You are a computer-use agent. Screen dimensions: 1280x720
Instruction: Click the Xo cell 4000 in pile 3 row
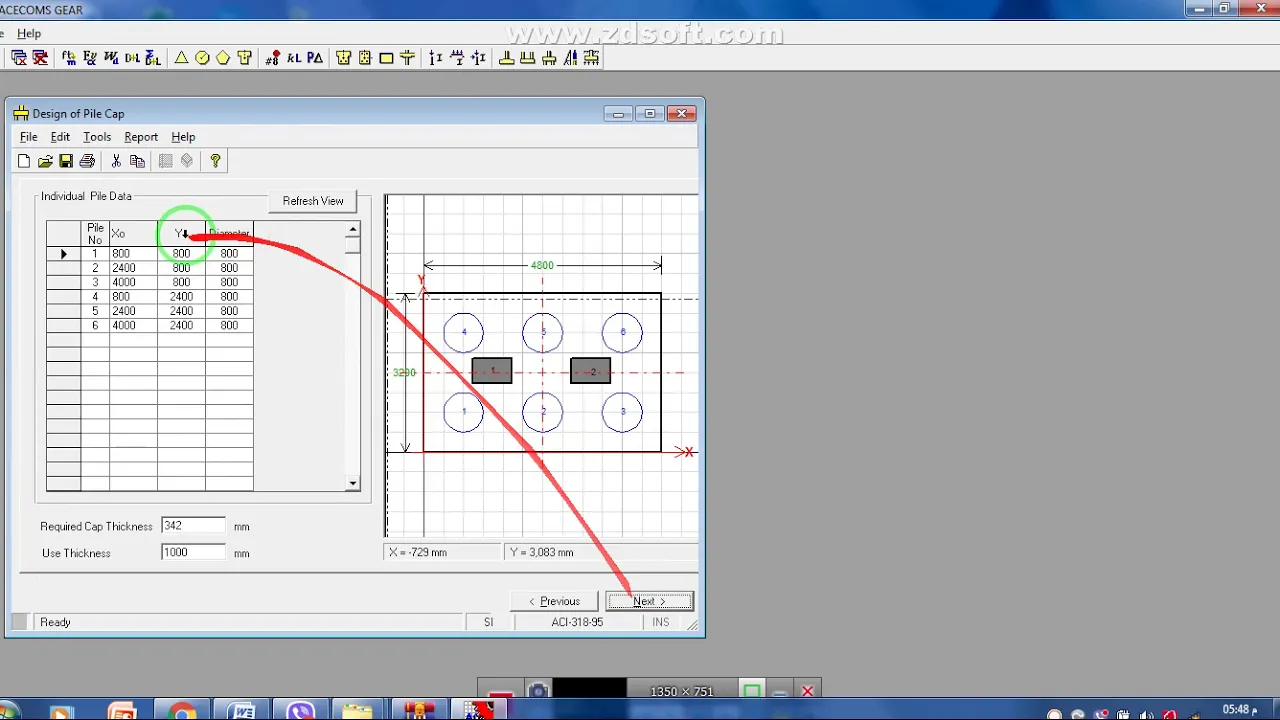133,282
